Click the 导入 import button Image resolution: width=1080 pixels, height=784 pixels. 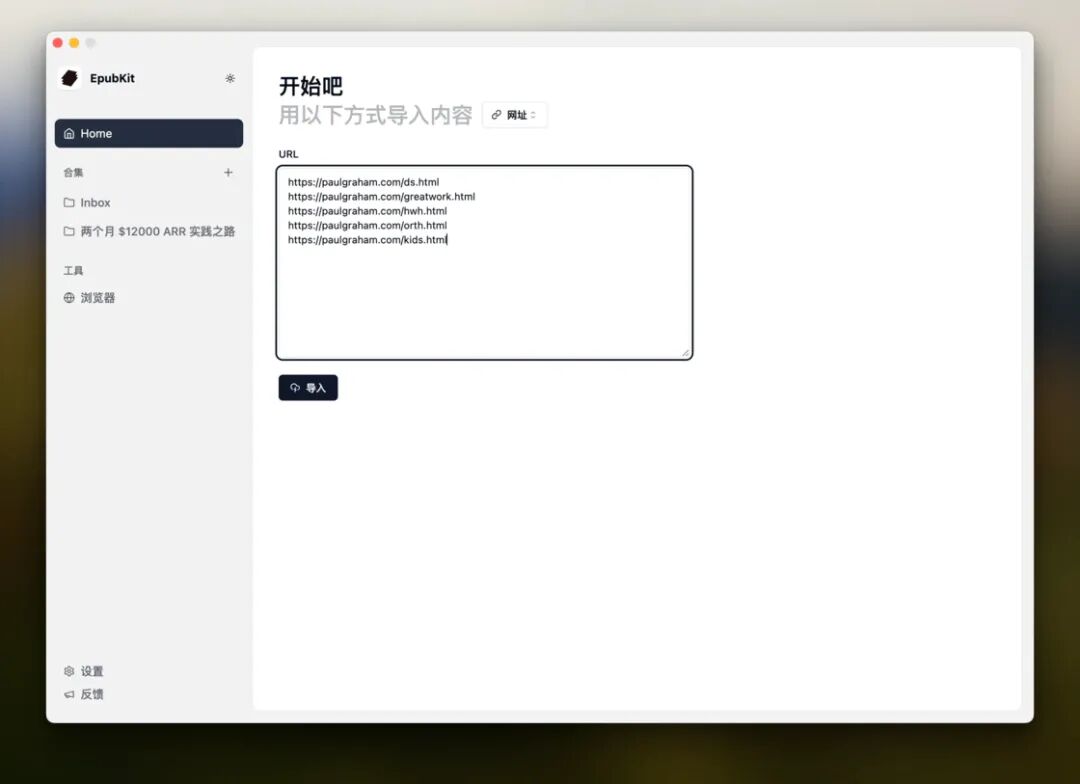(308, 388)
